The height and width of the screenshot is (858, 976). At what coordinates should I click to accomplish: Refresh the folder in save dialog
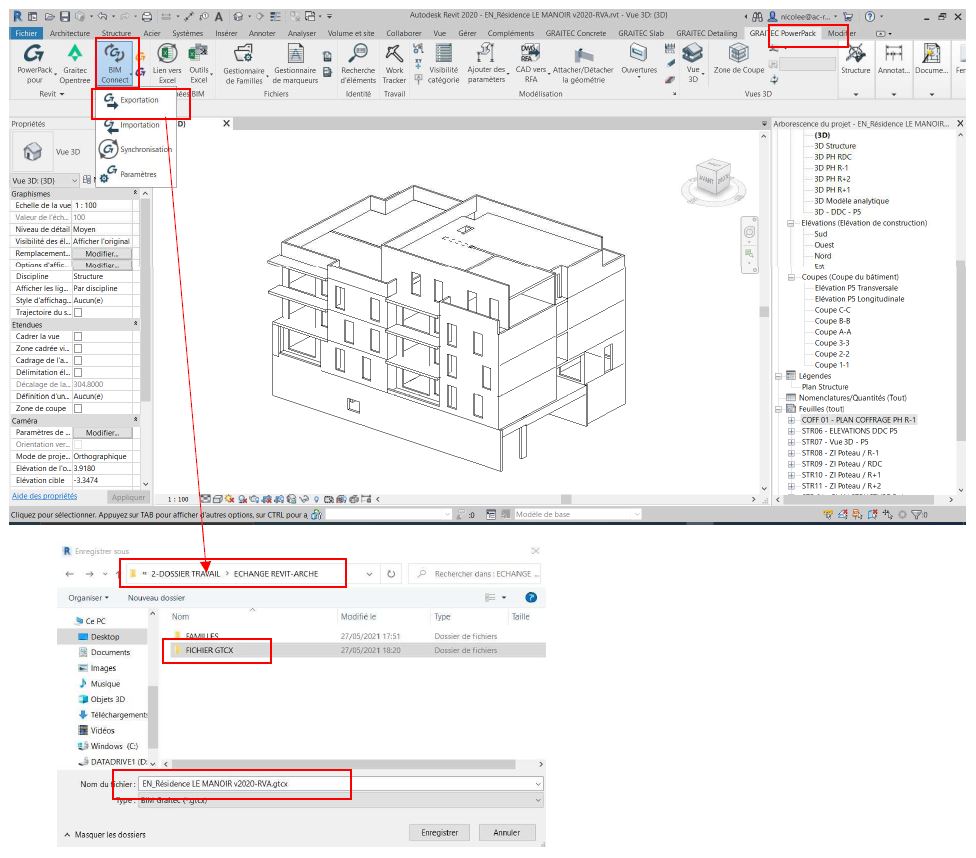[391, 574]
